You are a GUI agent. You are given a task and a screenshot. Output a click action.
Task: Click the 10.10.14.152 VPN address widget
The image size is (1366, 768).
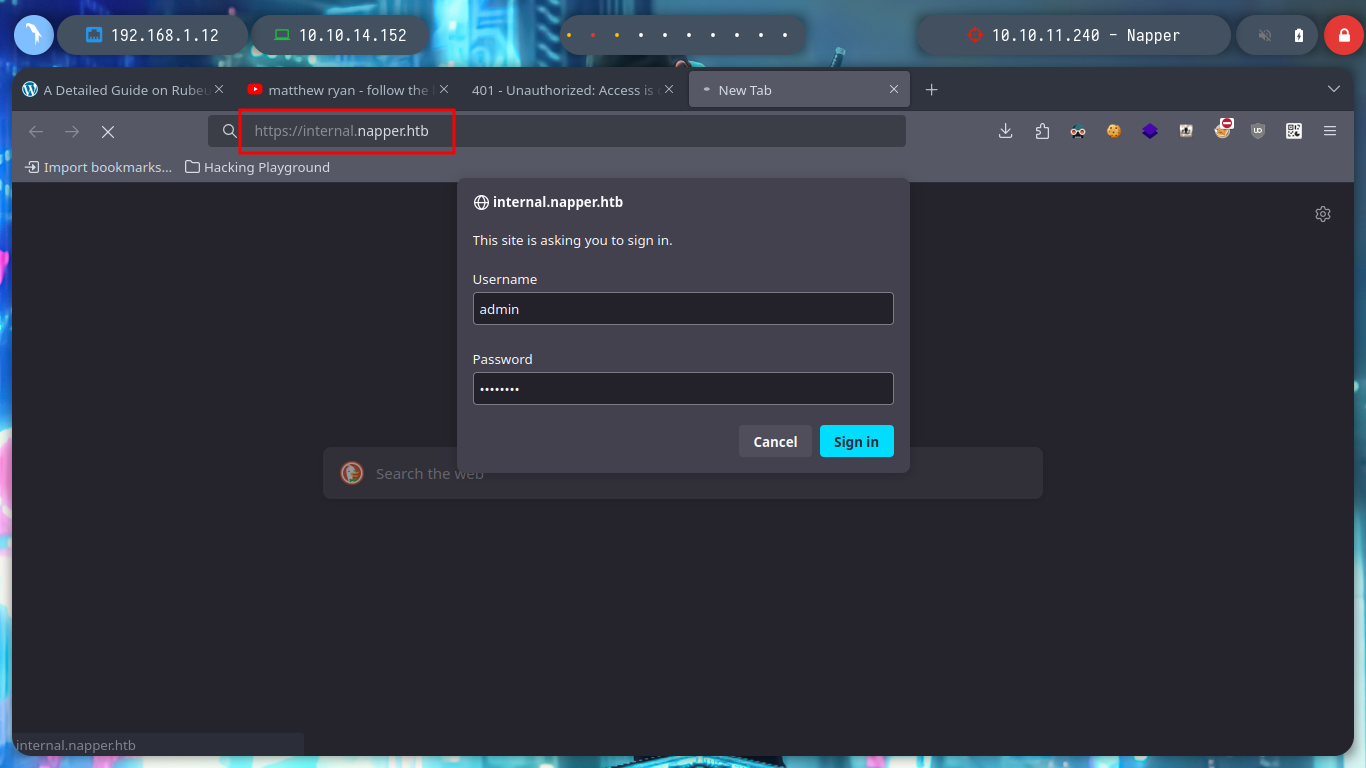[340, 35]
